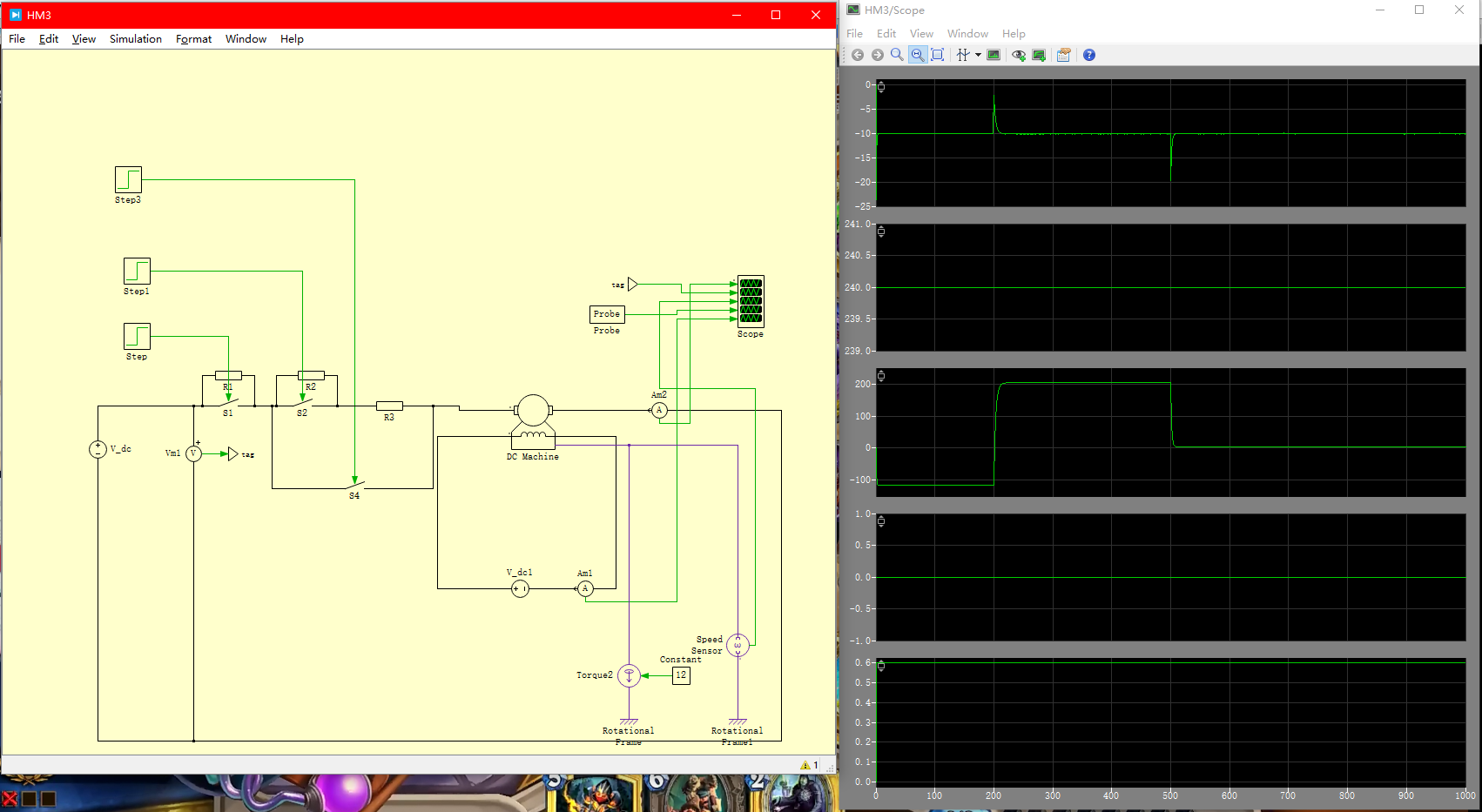This screenshot has height=812, width=1482.
Task: Select the V_dc1 voltage source
Action: [x=520, y=588]
